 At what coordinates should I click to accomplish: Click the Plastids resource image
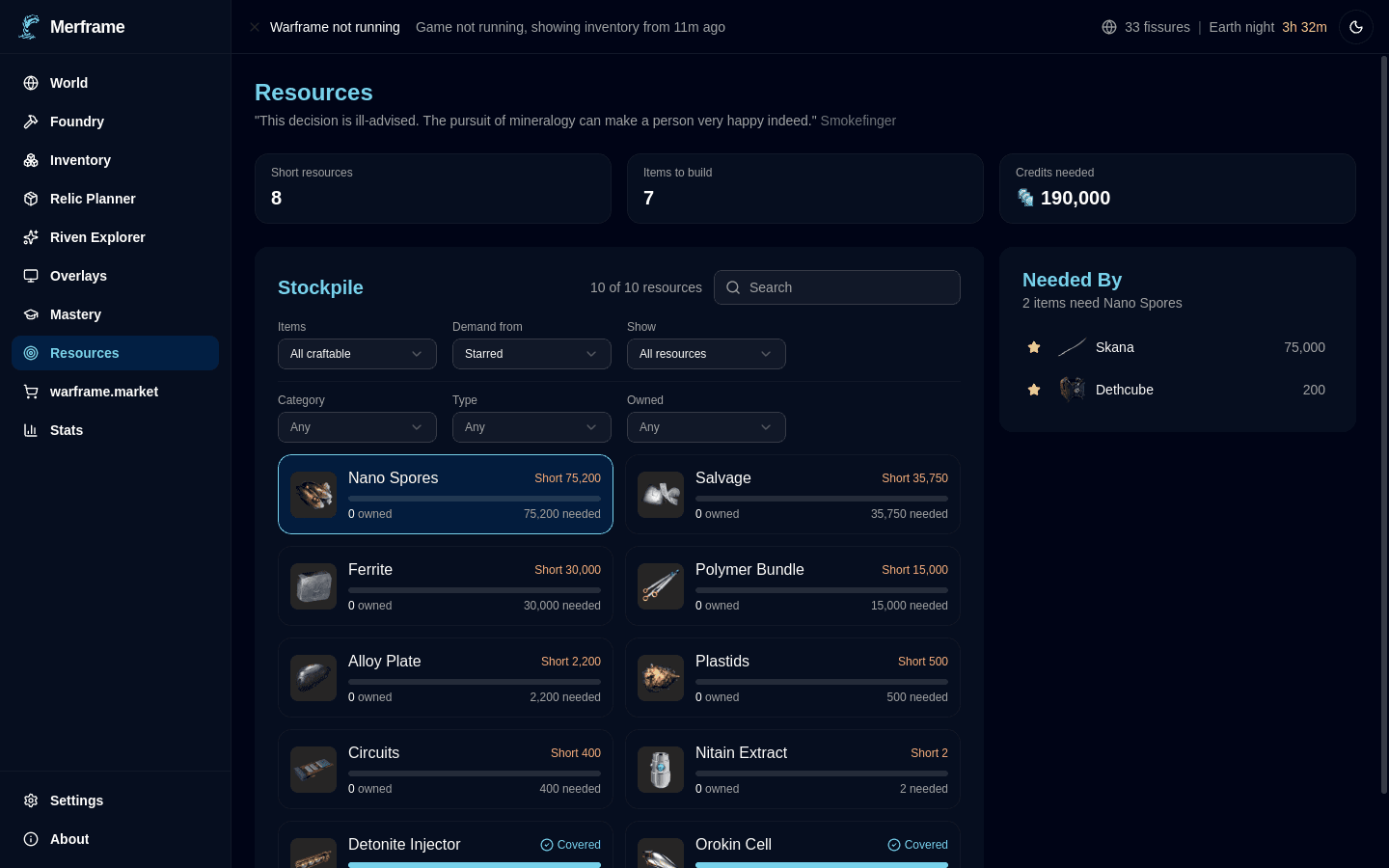pos(661,678)
